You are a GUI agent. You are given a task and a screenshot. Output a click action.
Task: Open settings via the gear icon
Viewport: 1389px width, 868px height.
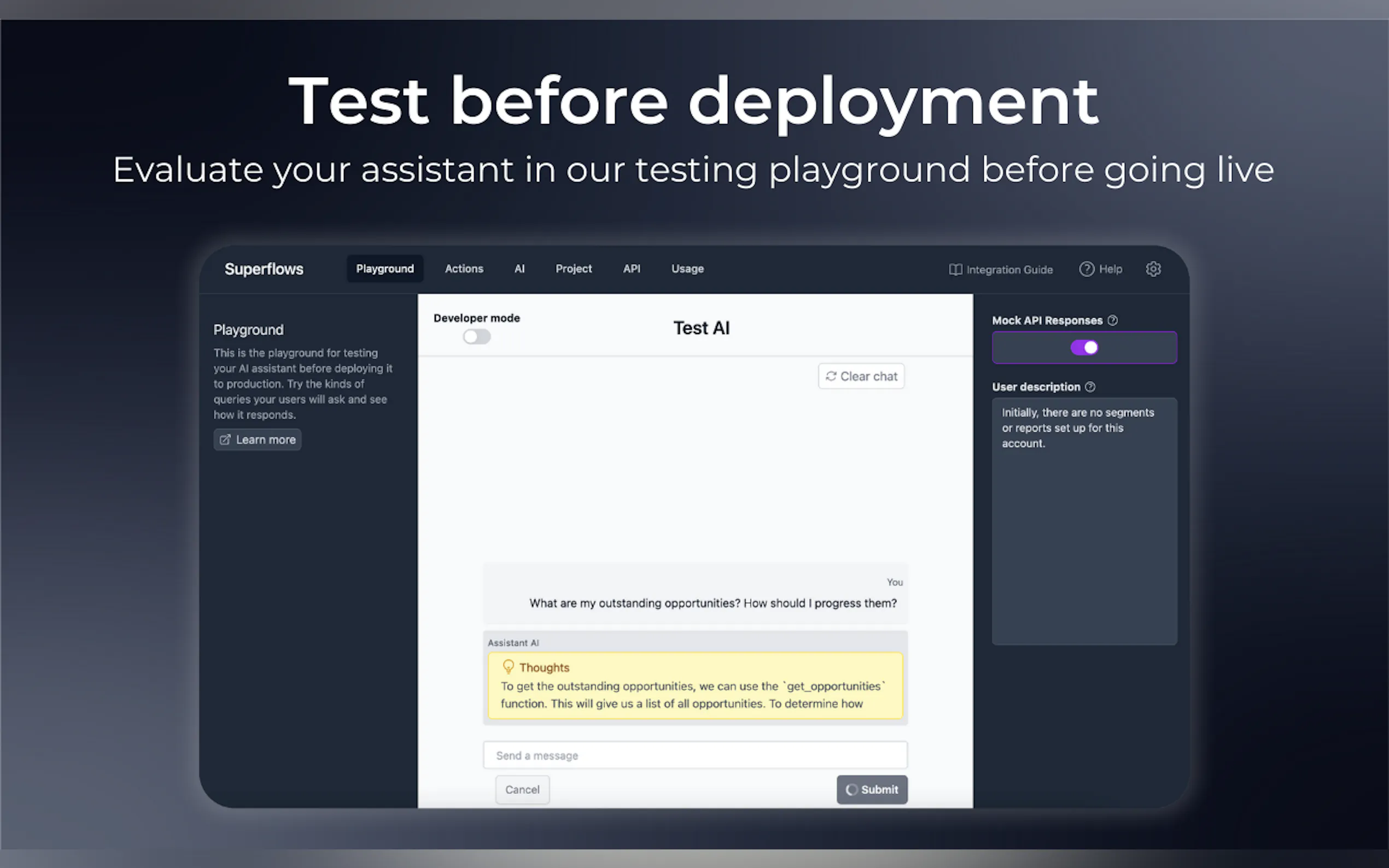coord(1153,269)
